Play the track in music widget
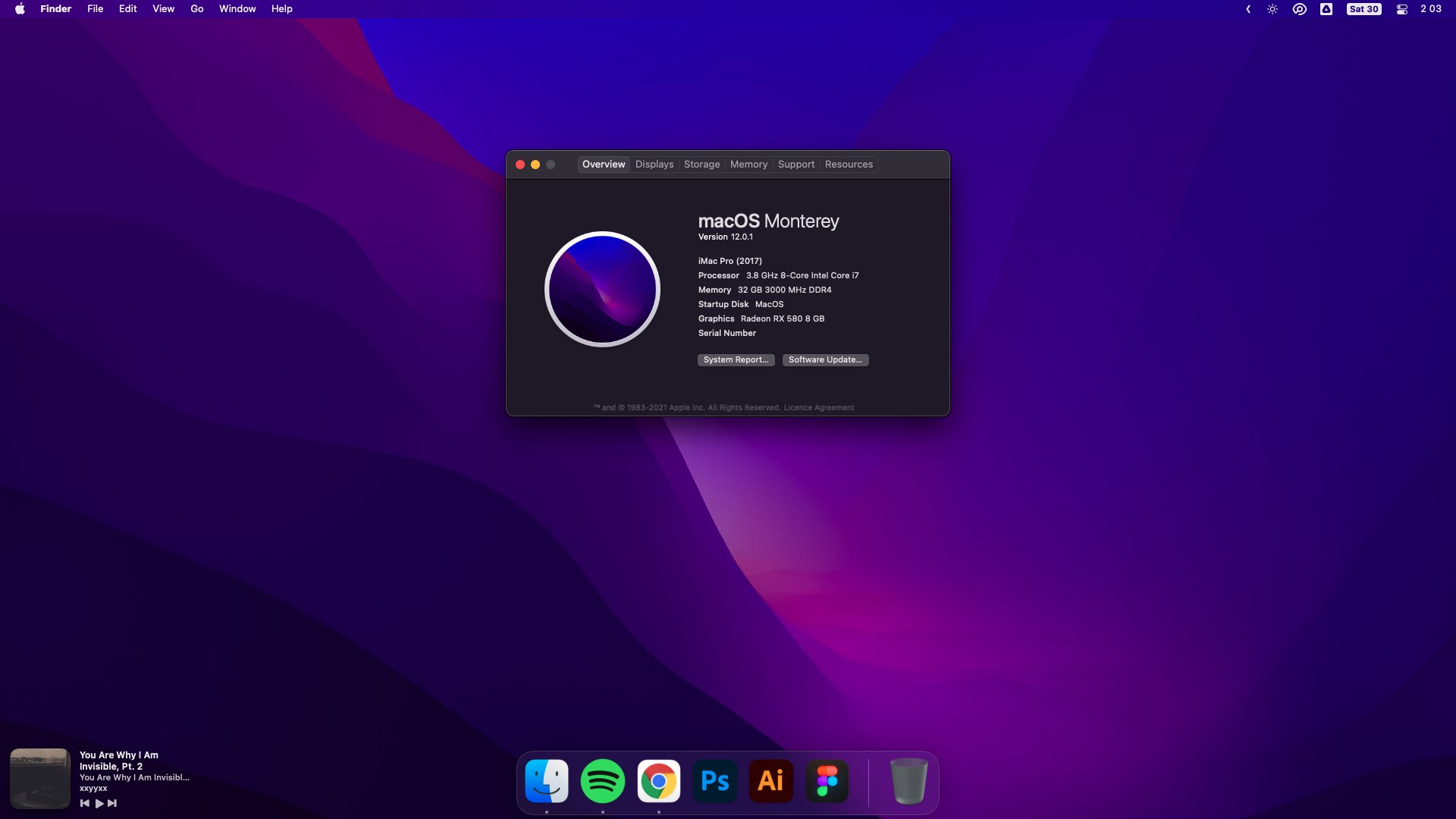Screen dimensions: 1456x819 pyautogui.click(x=99, y=803)
